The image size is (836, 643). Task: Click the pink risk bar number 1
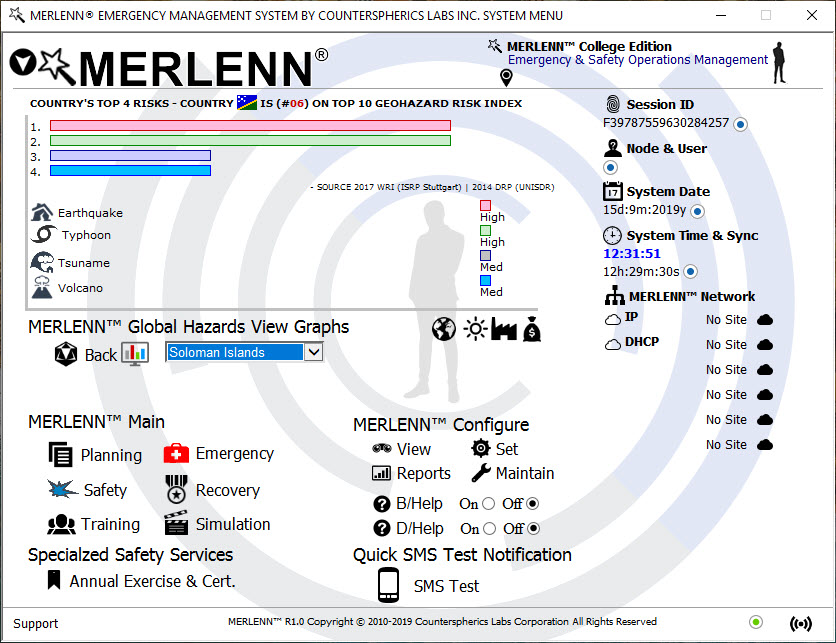(x=251, y=125)
